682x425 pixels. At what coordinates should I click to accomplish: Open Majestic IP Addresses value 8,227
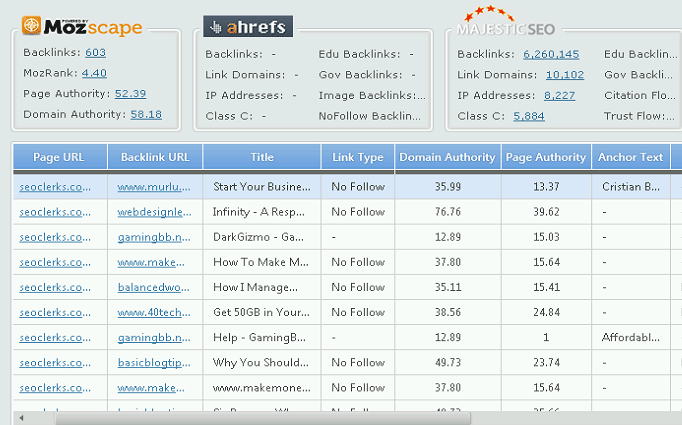[559, 96]
